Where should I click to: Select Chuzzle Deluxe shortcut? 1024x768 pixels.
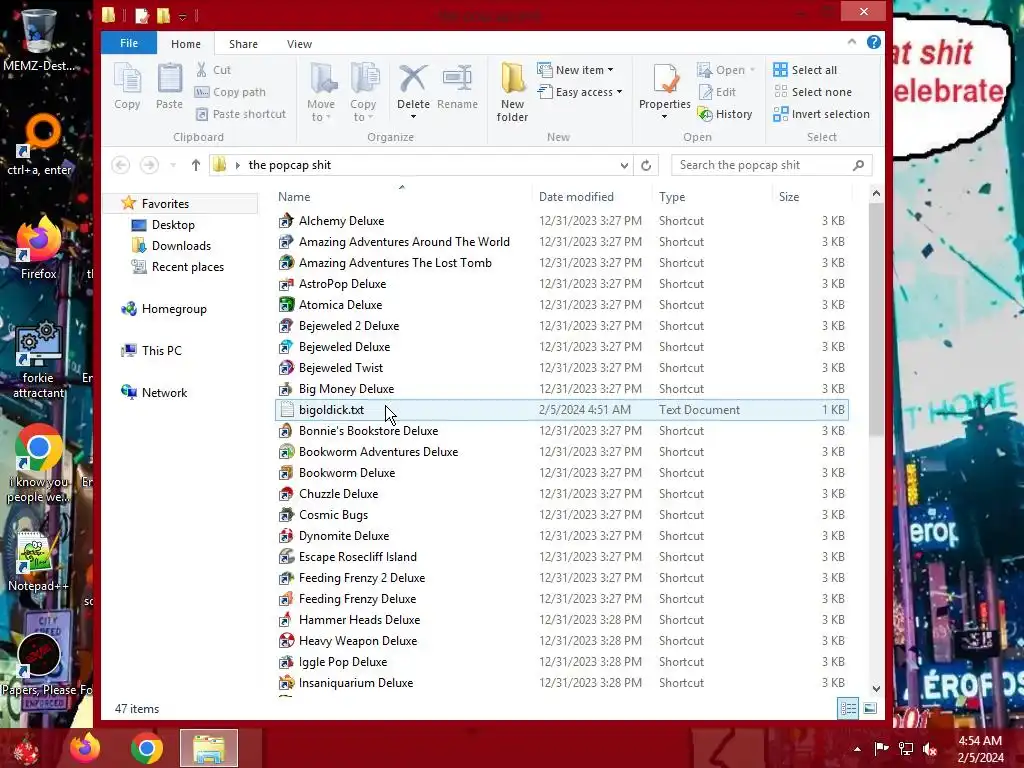[x=562, y=494]
